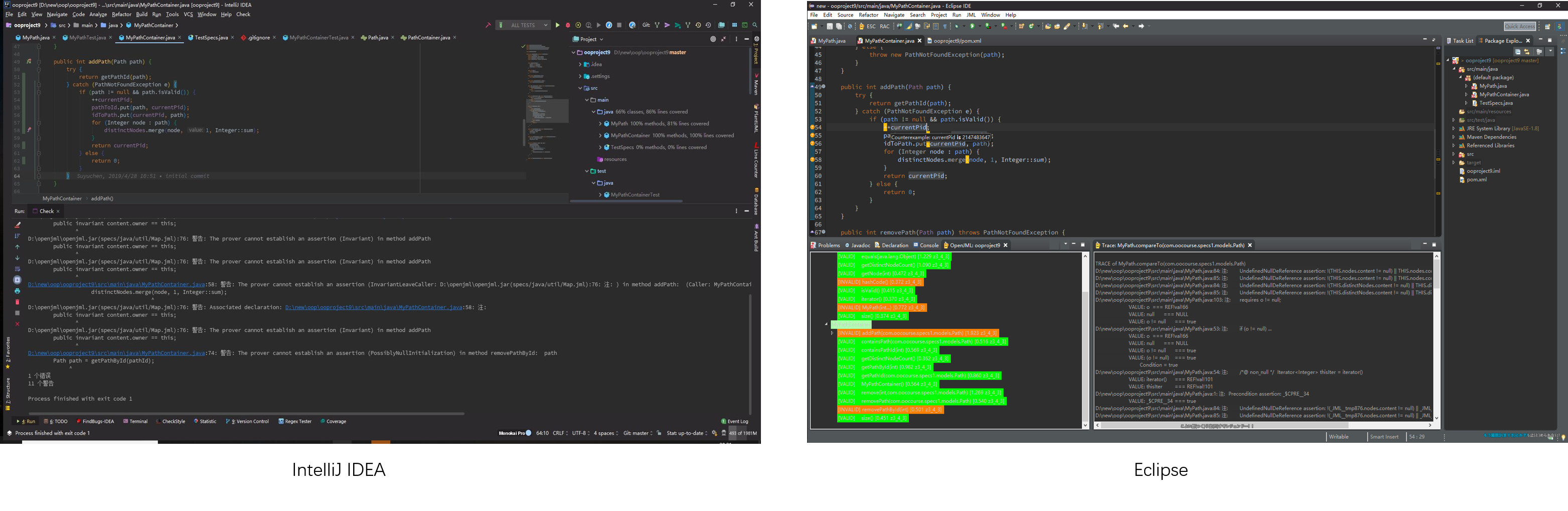Click the Git: master branch widget
The height and width of the screenshot is (511, 1568).
(x=638, y=433)
